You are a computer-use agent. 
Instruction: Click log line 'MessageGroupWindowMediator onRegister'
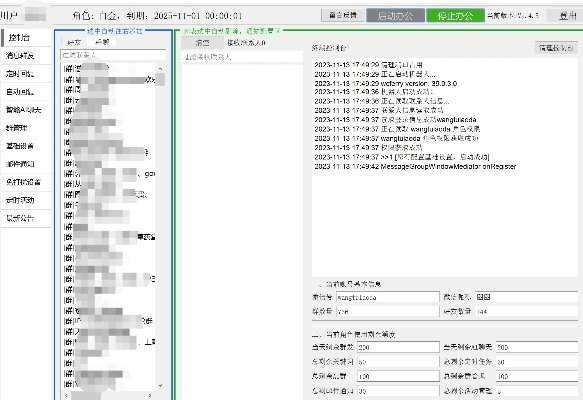(x=415, y=167)
